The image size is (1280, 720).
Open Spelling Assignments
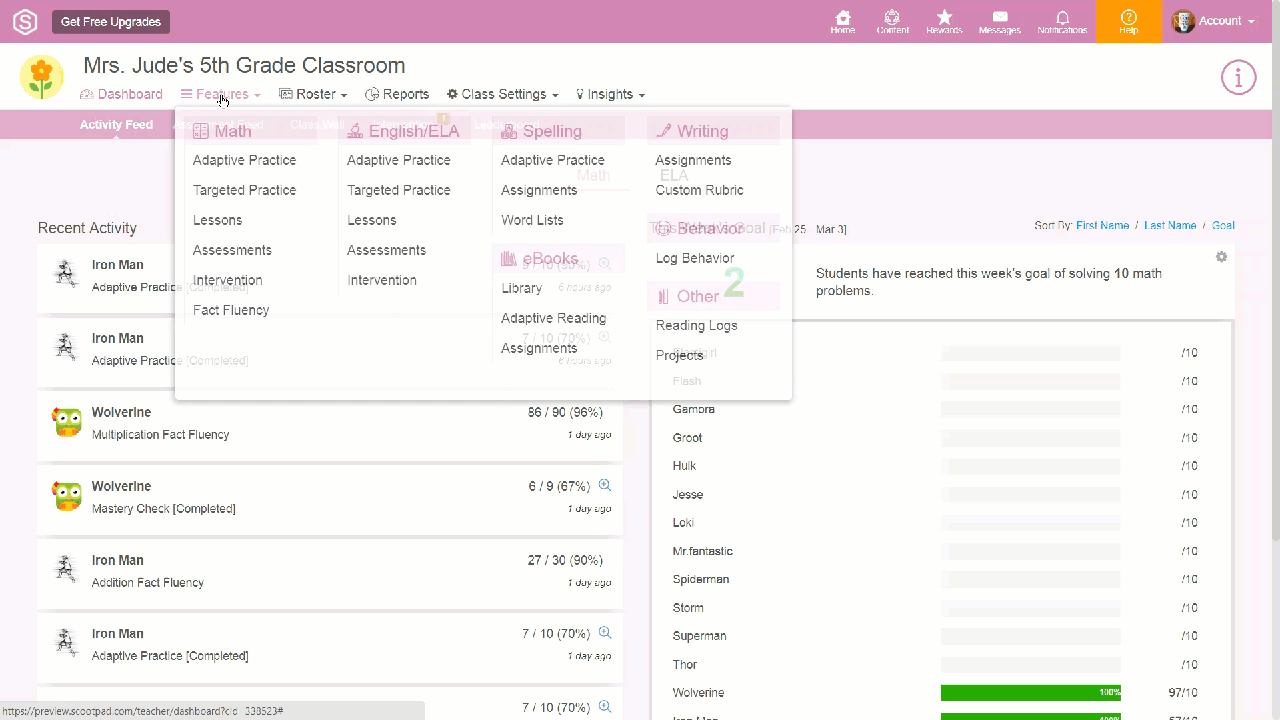click(539, 190)
